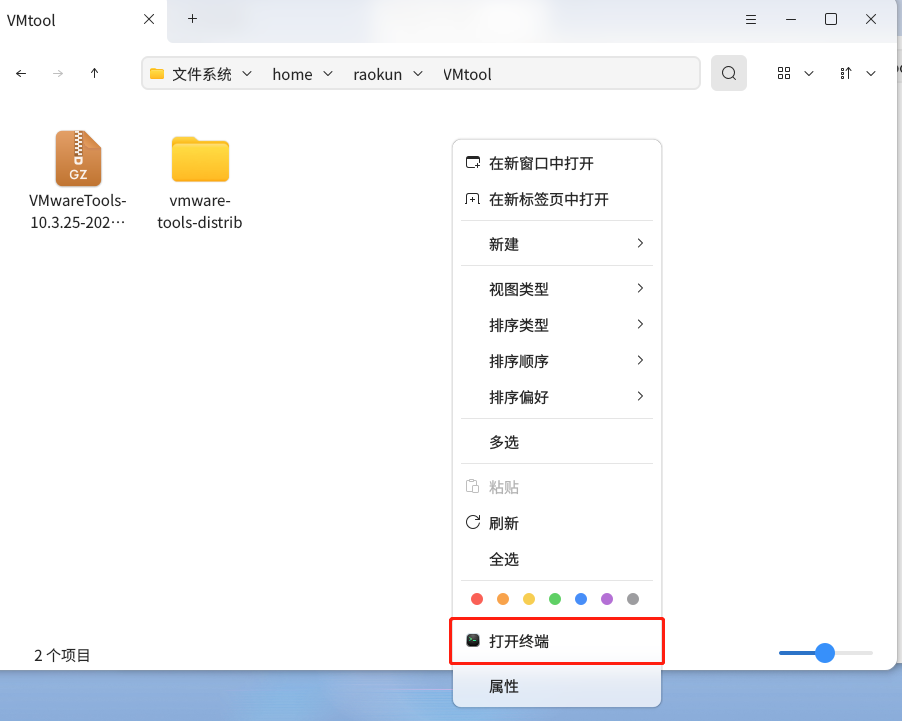Open the 排序偏好 submenu

point(557,397)
